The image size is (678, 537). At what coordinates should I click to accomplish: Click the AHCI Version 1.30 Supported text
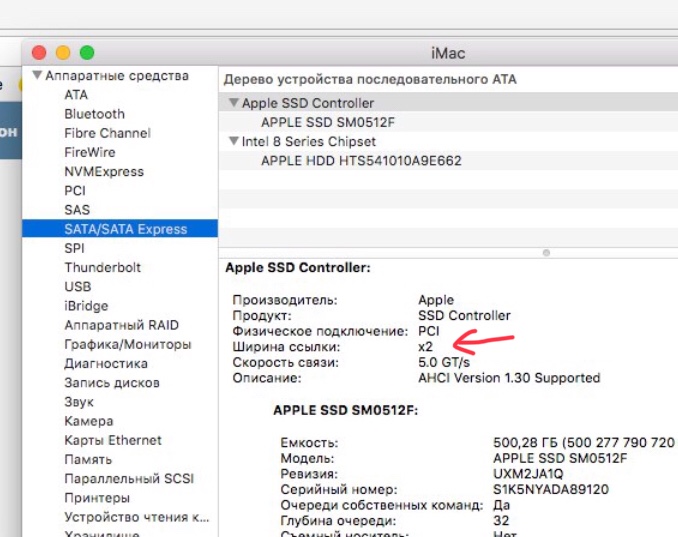pos(509,378)
